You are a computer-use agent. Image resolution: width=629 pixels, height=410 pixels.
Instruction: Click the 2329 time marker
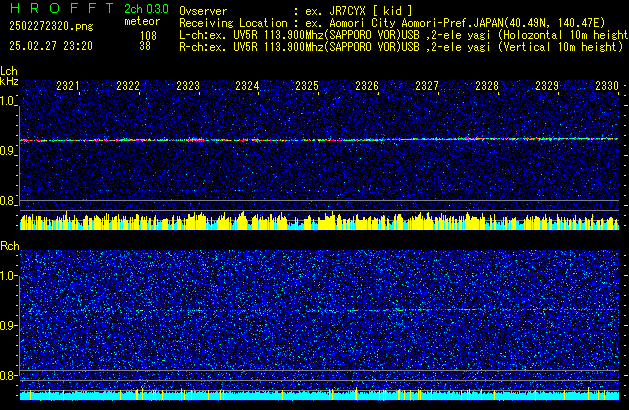pos(547,86)
